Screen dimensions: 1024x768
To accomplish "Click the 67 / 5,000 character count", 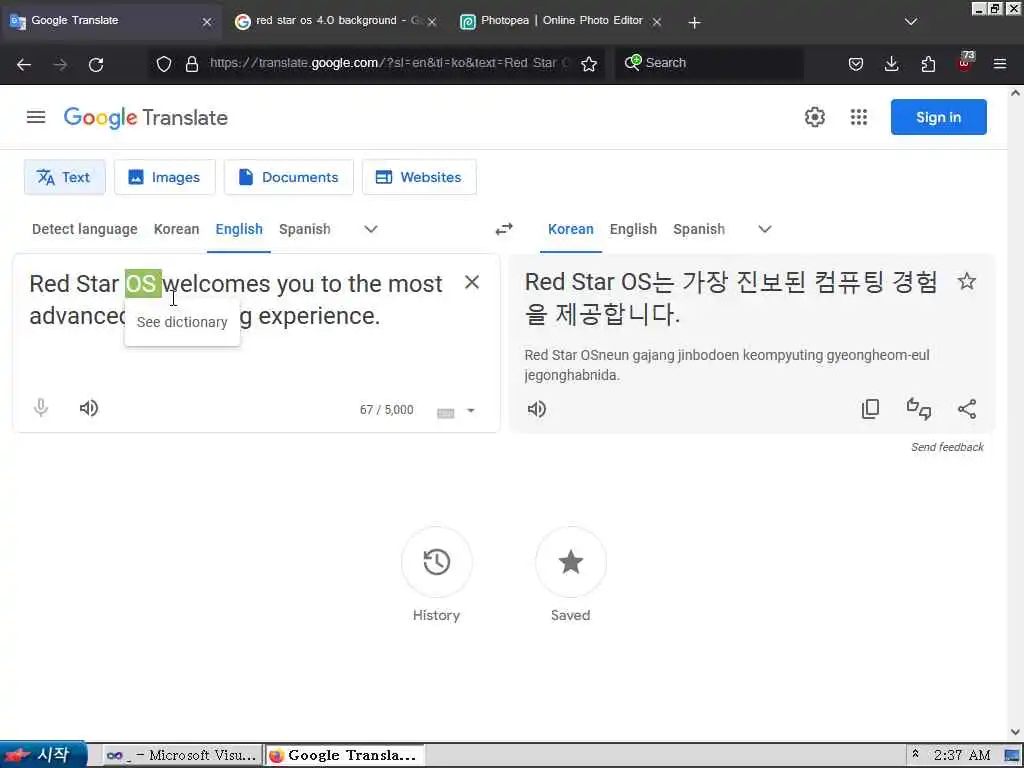I will (x=386, y=409).
